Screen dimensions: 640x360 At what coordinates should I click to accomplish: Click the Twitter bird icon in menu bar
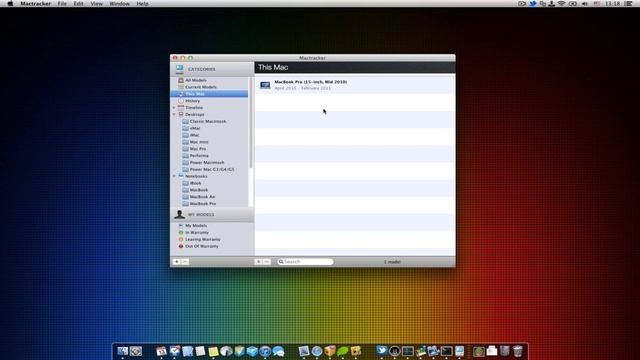533,4
